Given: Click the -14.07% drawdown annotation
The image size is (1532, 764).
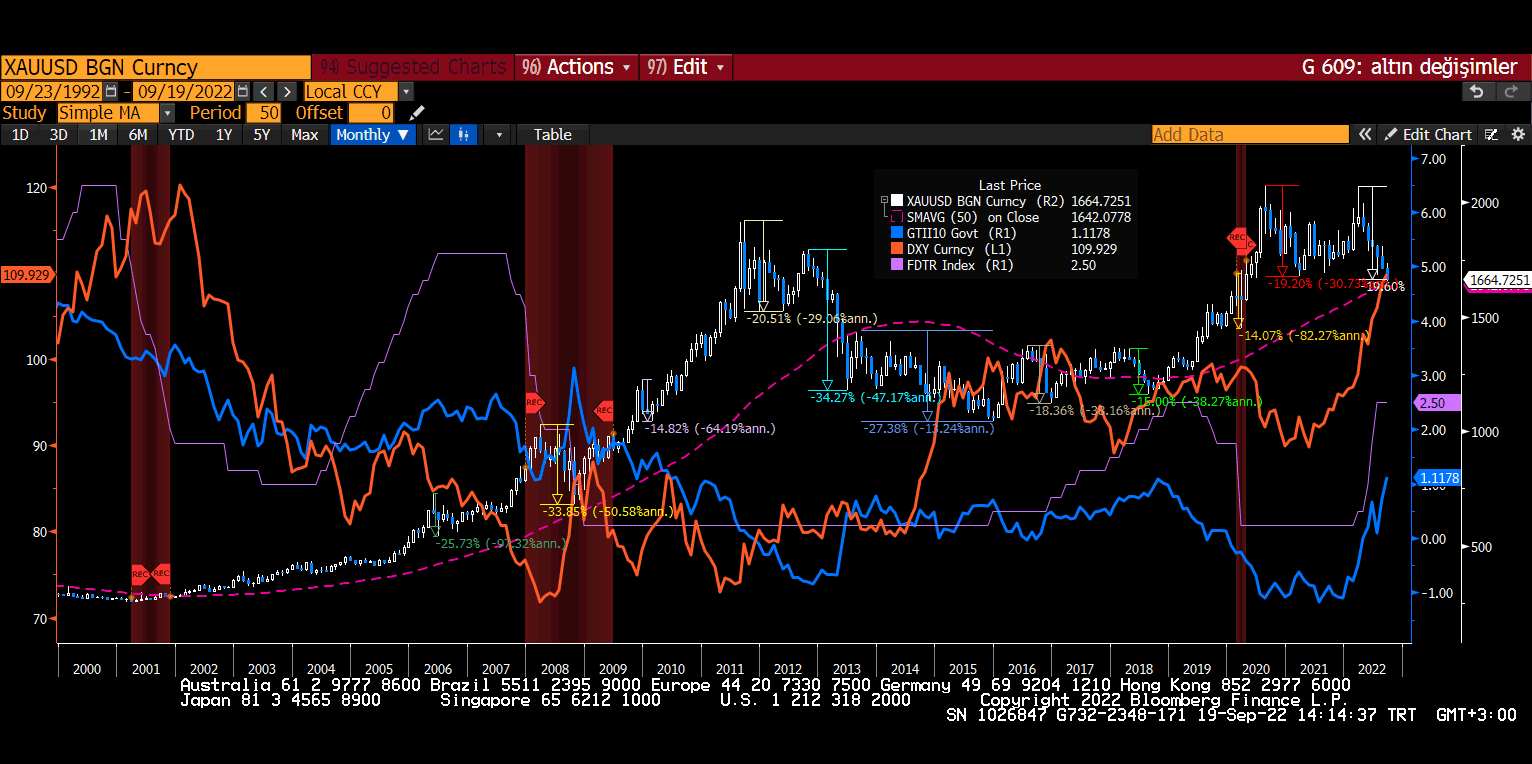Looking at the screenshot, I should (1306, 335).
